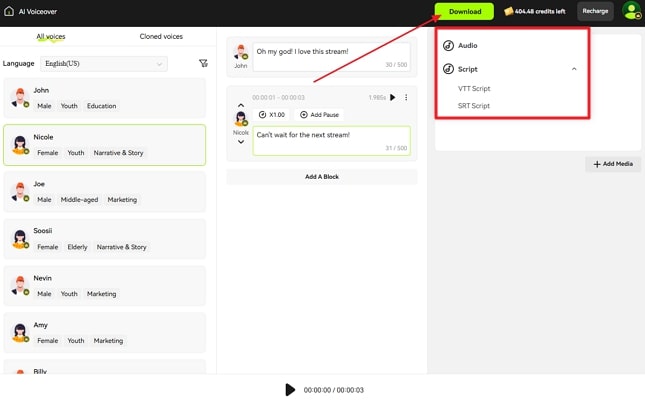This screenshot has height=400, width=645.
Task: Click Joe's avatar in the voice list
Action: [x=20, y=191]
